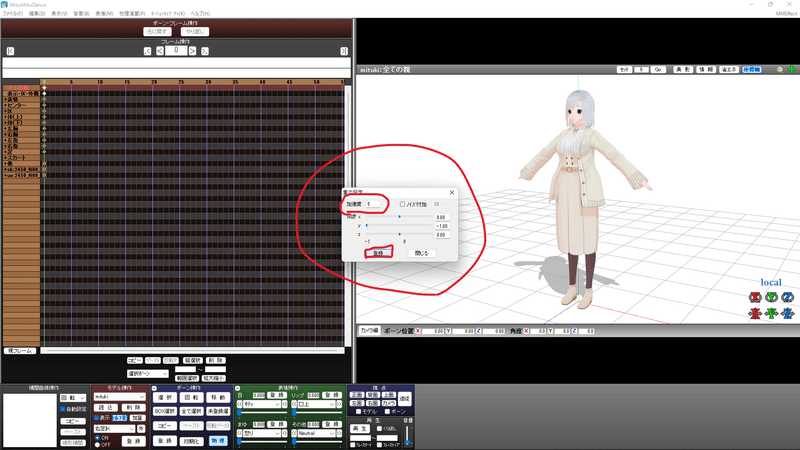Click the 元に戻す undo button
Screen dimensions: 800x450
157,32
